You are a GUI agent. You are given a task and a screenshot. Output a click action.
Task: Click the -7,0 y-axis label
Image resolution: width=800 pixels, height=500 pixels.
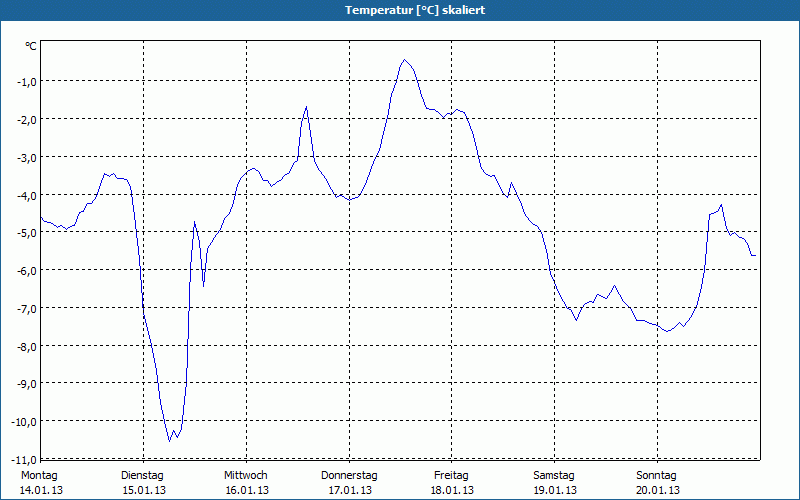pos(26,308)
